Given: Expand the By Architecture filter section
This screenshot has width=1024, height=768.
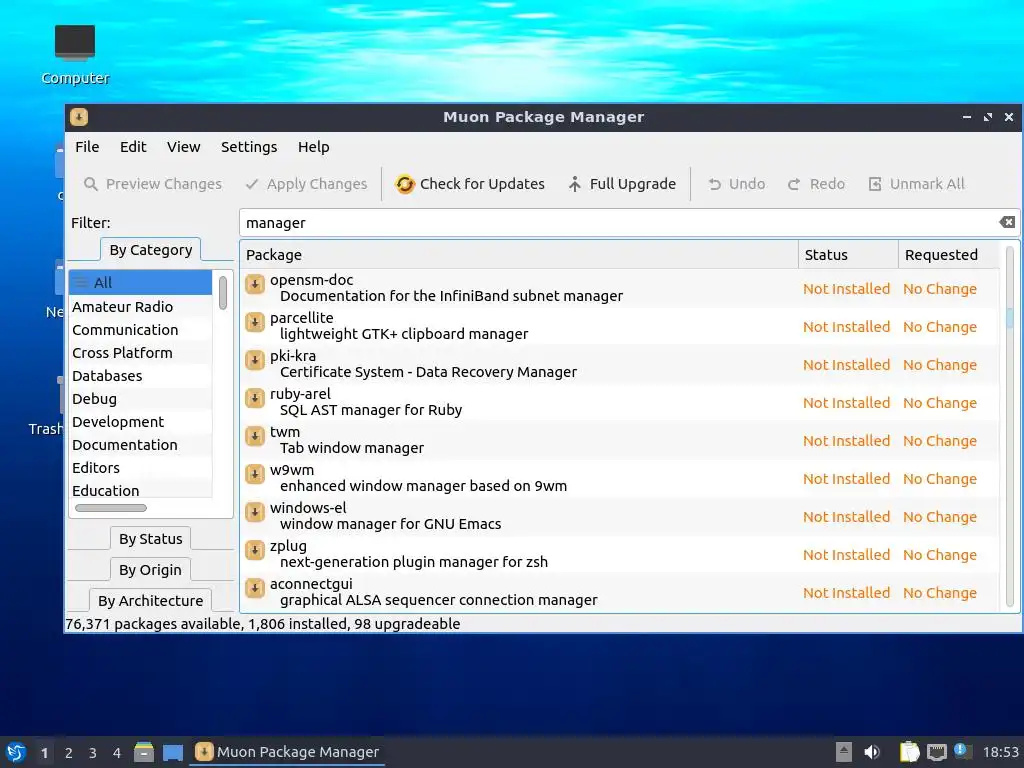Looking at the screenshot, I should tap(150, 600).
